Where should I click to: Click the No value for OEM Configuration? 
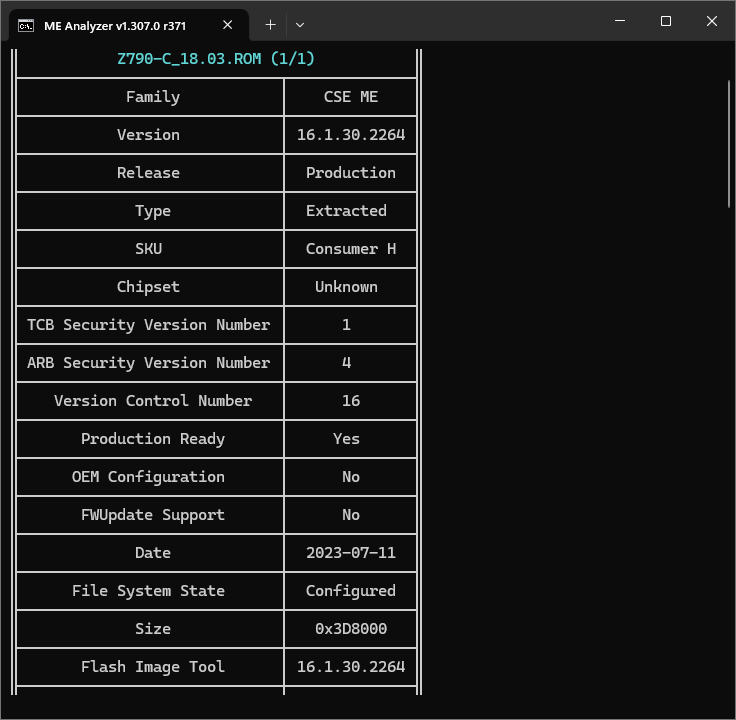(351, 477)
